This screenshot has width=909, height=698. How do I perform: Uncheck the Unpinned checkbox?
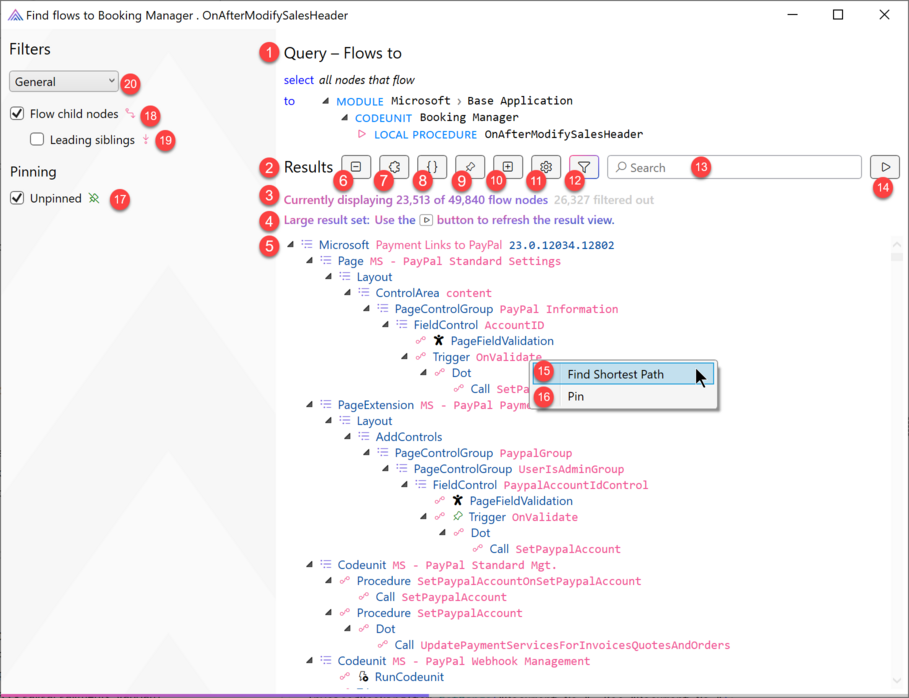click(17, 198)
